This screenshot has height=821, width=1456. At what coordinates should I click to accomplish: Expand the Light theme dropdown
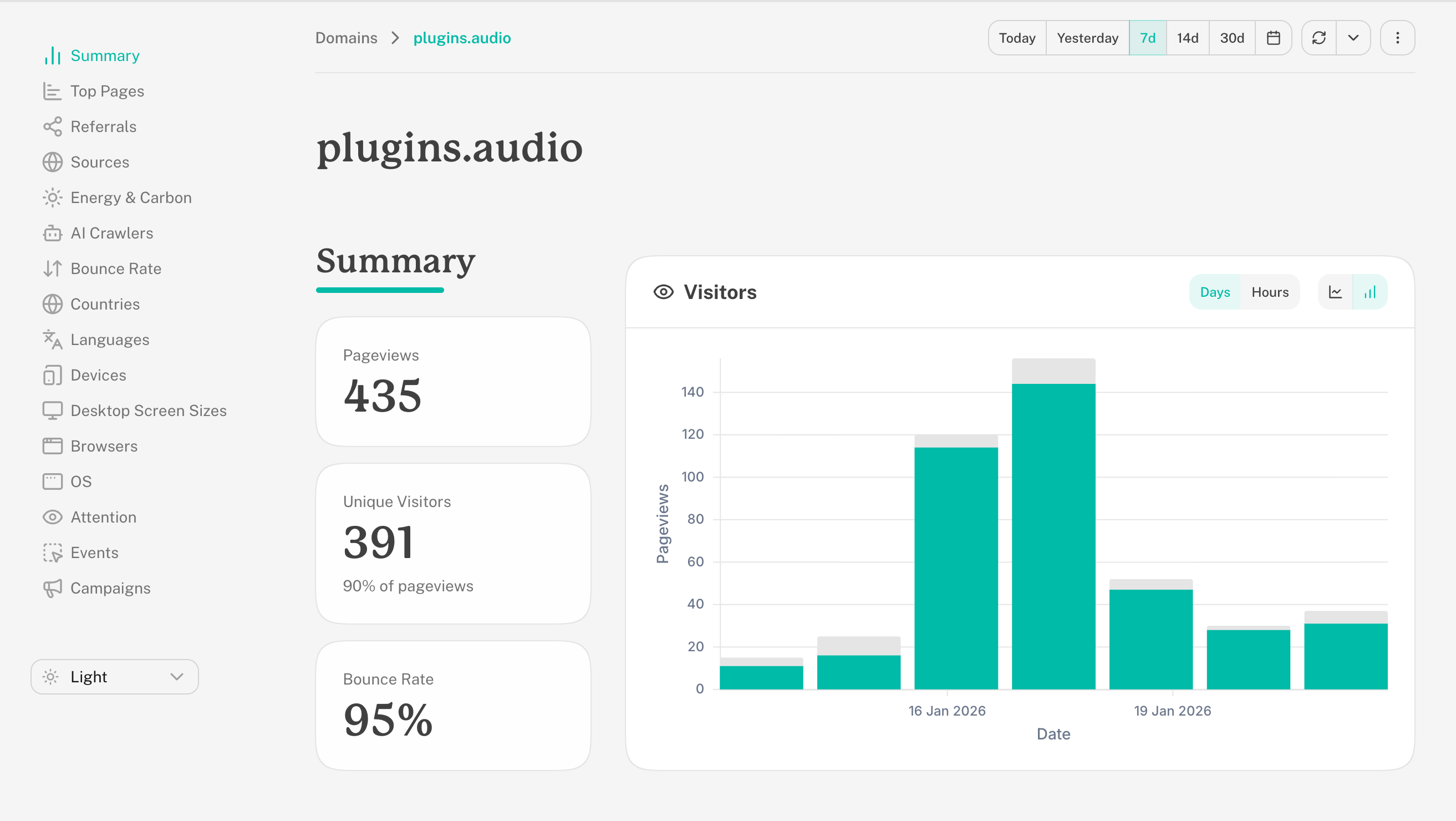pos(115,676)
